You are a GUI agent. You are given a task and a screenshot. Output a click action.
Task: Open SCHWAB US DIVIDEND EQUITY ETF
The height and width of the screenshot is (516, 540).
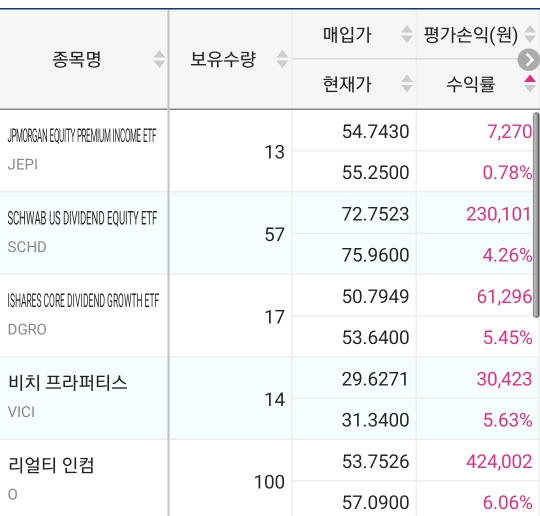tap(82, 218)
